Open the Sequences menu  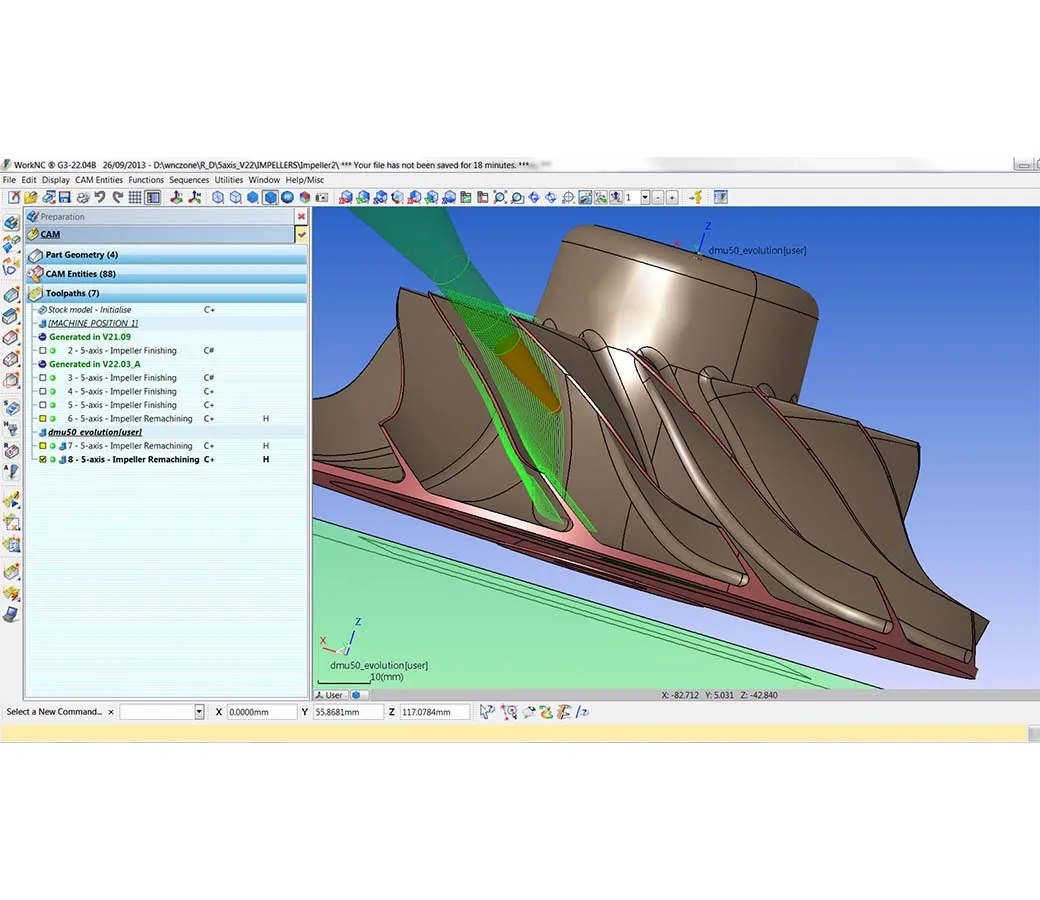pyautogui.click(x=189, y=180)
